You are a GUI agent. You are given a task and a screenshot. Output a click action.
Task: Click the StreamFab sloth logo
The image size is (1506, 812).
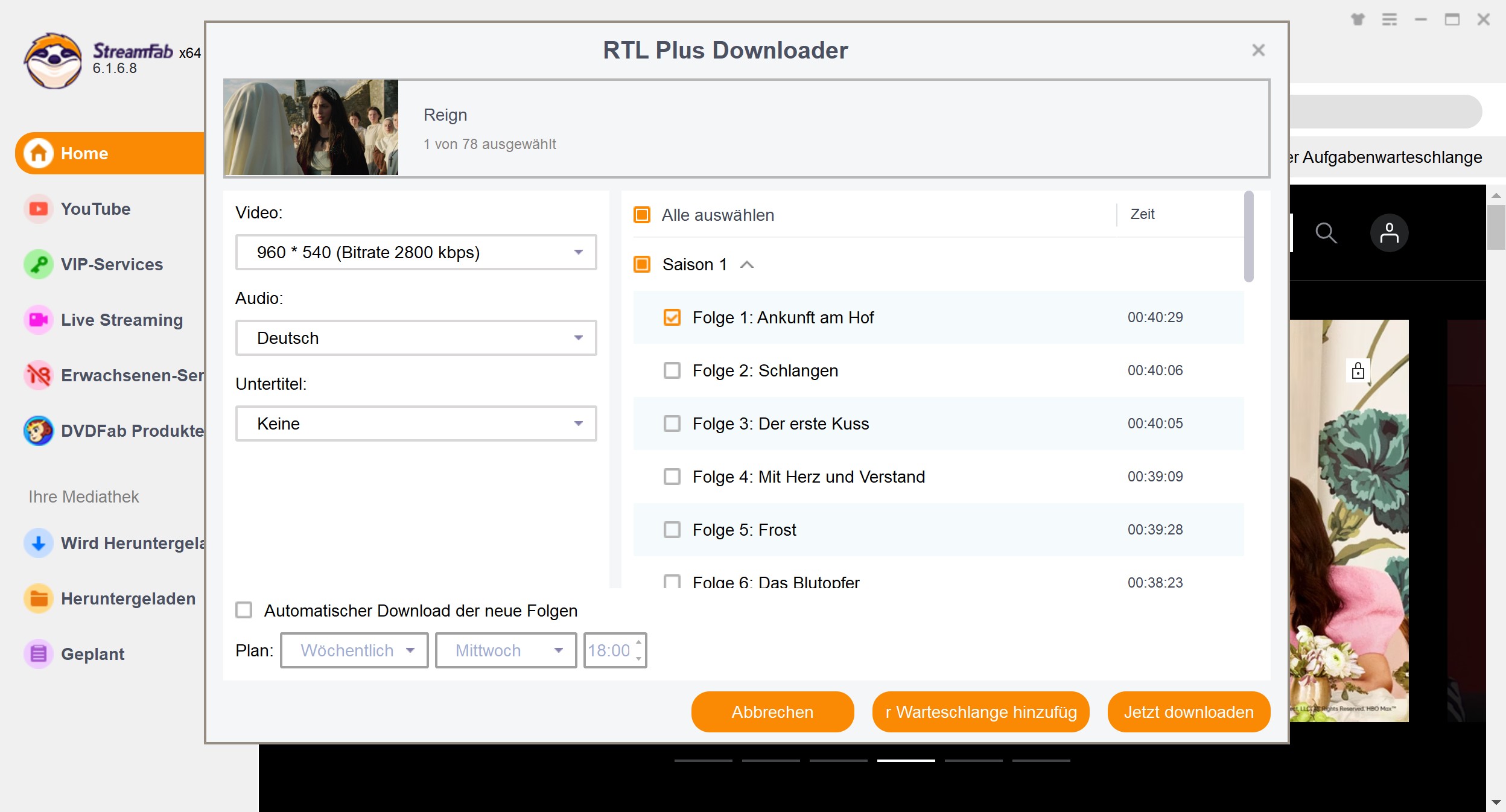click(53, 60)
